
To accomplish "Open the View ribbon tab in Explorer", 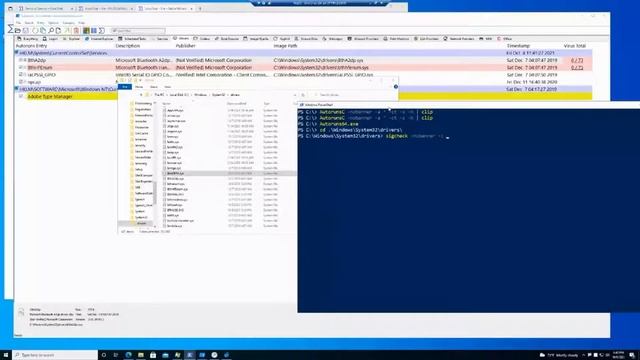I will (167, 87).
